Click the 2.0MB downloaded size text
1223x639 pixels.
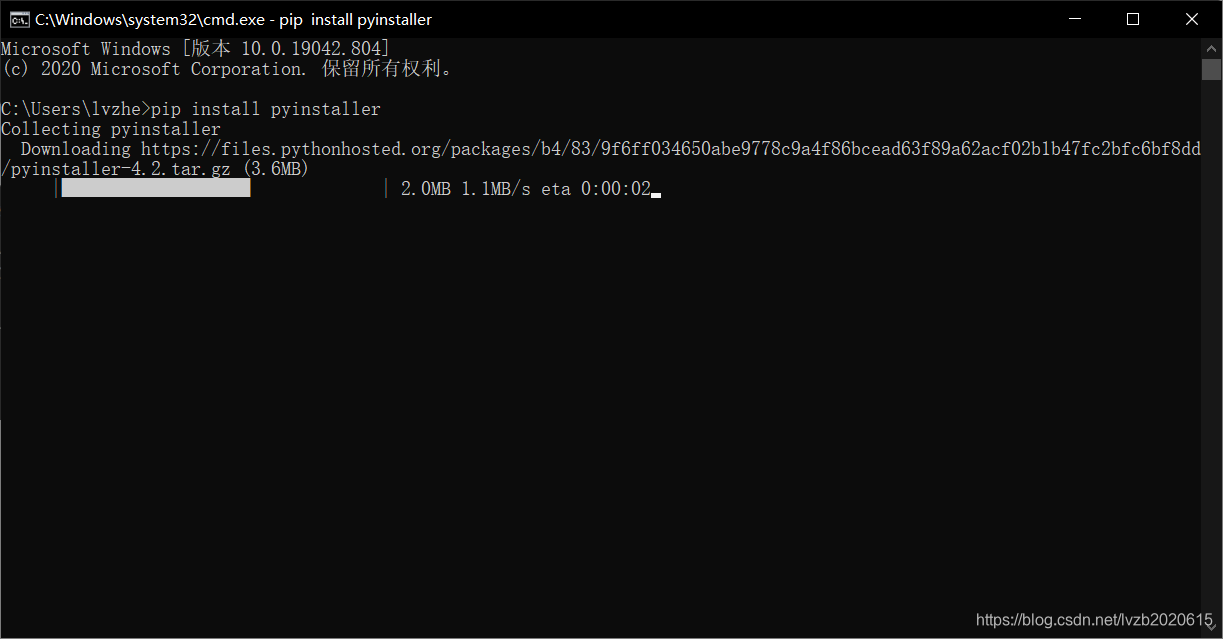[424, 188]
